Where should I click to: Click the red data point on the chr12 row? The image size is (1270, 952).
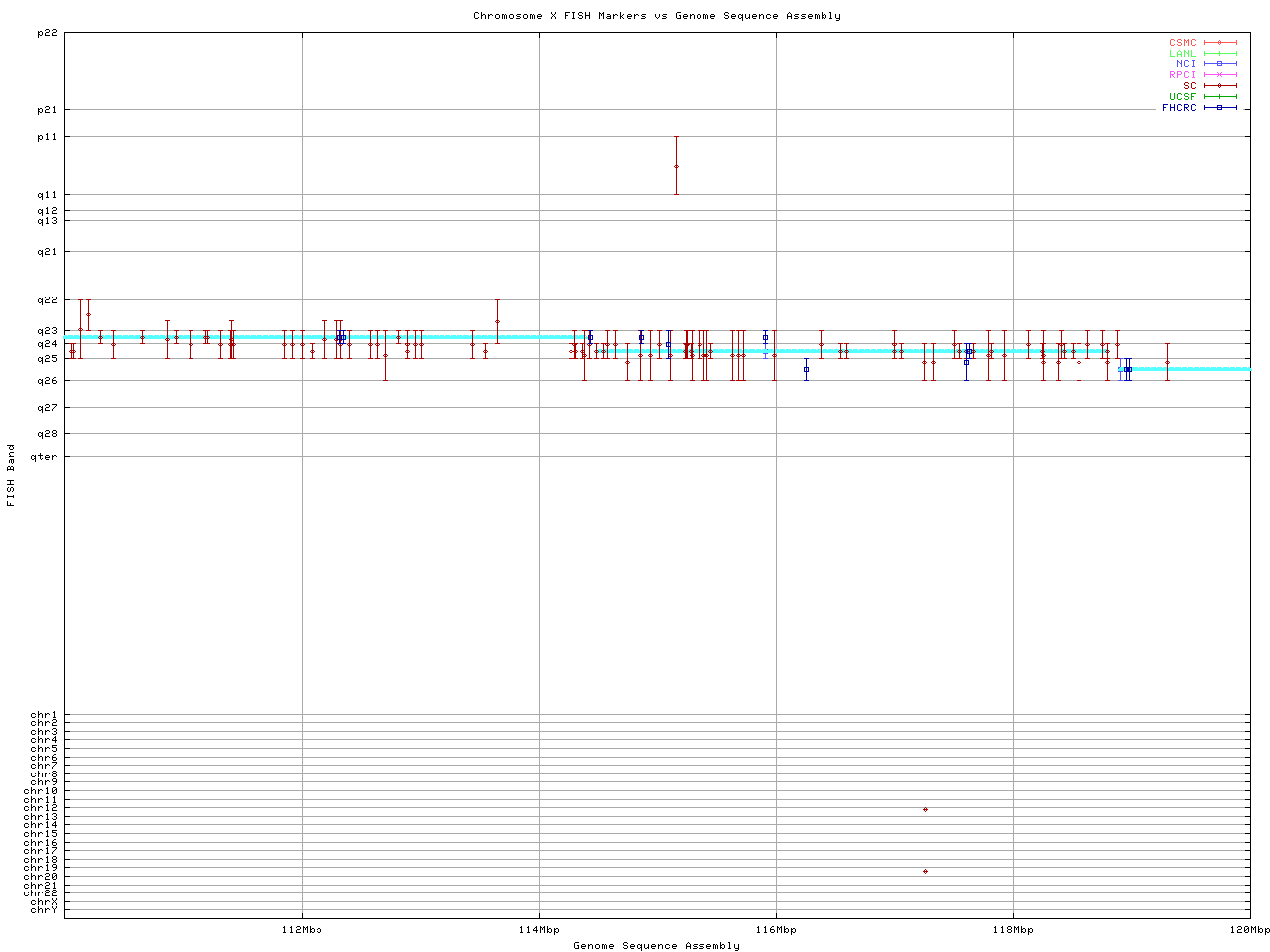pyautogui.click(x=925, y=809)
